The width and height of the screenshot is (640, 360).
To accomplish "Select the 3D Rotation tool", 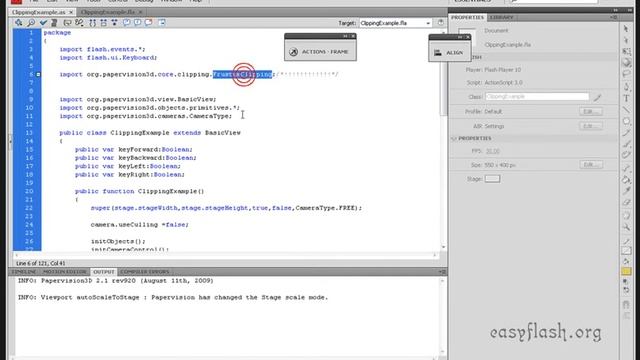I will coord(626,63).
